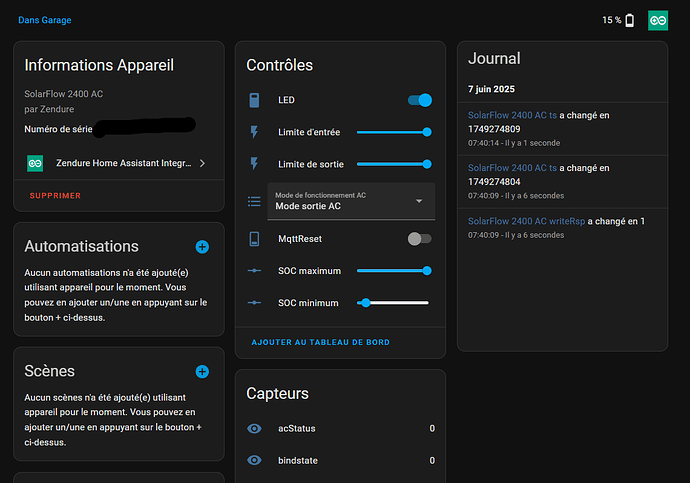Click the LED device icon
This screenshot has width=690, height=483.
coord(254,100)
